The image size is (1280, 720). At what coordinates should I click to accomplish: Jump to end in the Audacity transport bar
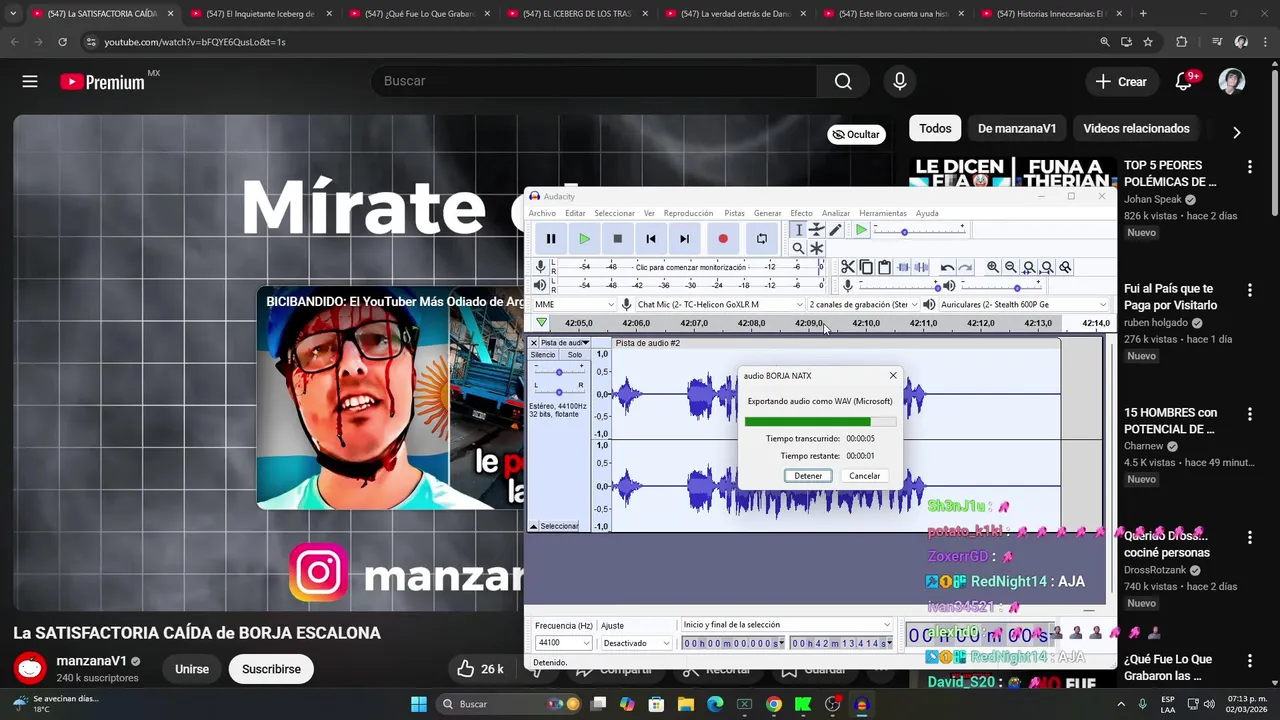[x=684, y=239]
